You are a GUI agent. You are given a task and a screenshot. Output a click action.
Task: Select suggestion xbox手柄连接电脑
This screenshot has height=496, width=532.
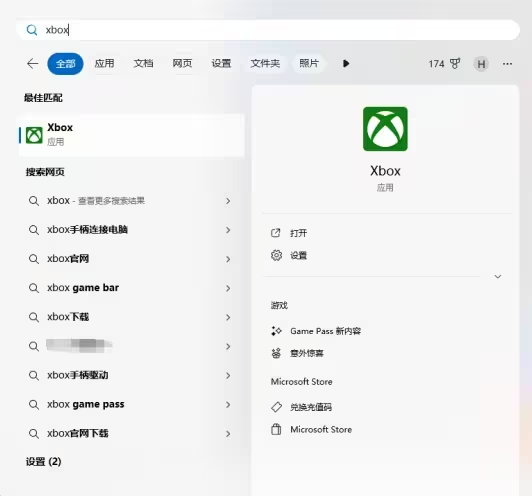(87, 230)
